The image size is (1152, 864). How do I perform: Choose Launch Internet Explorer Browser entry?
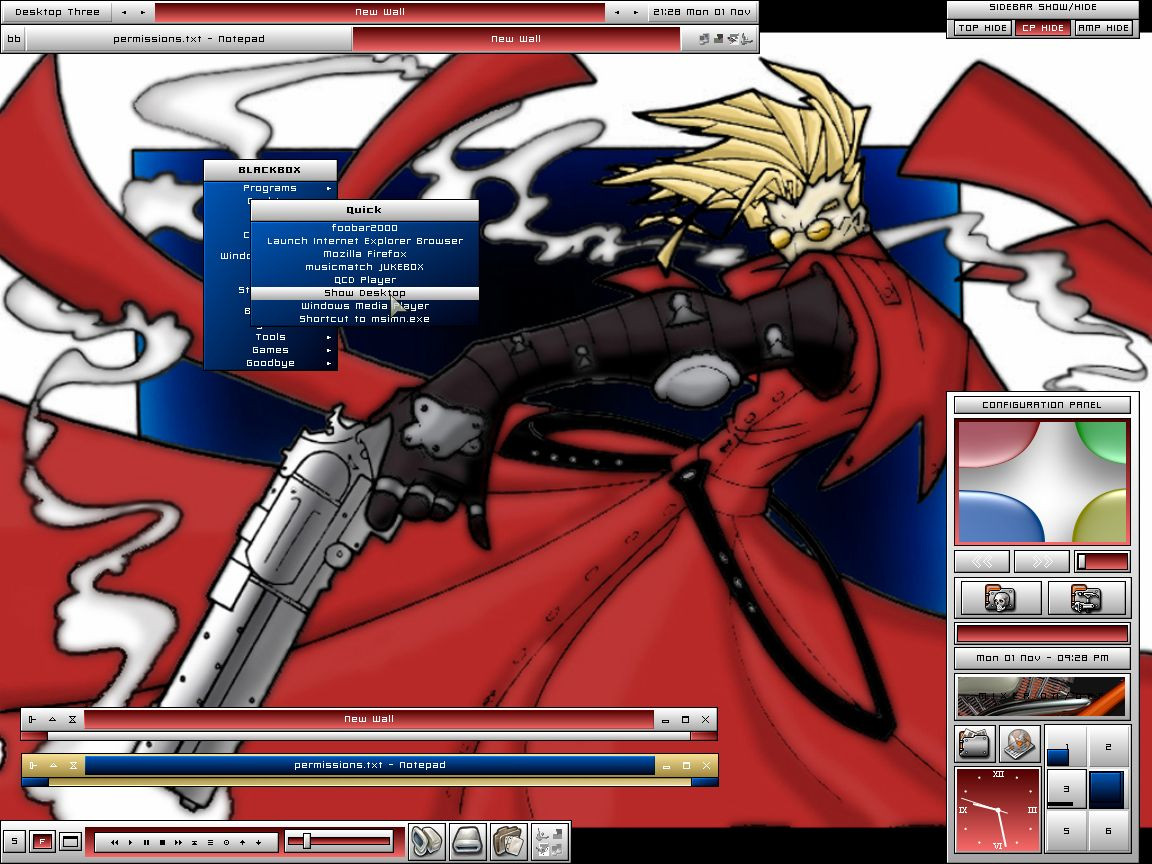click(364, 241)
